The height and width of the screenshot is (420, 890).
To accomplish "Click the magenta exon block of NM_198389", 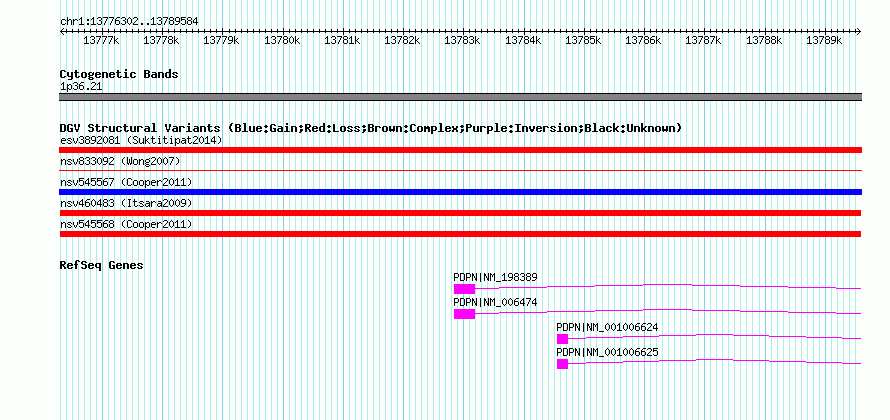I will 464,289.
